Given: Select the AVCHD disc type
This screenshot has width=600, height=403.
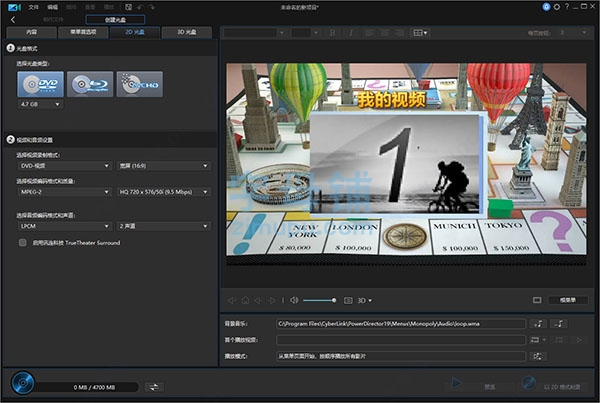Looking at the screenshot, I should pos(140,84).
